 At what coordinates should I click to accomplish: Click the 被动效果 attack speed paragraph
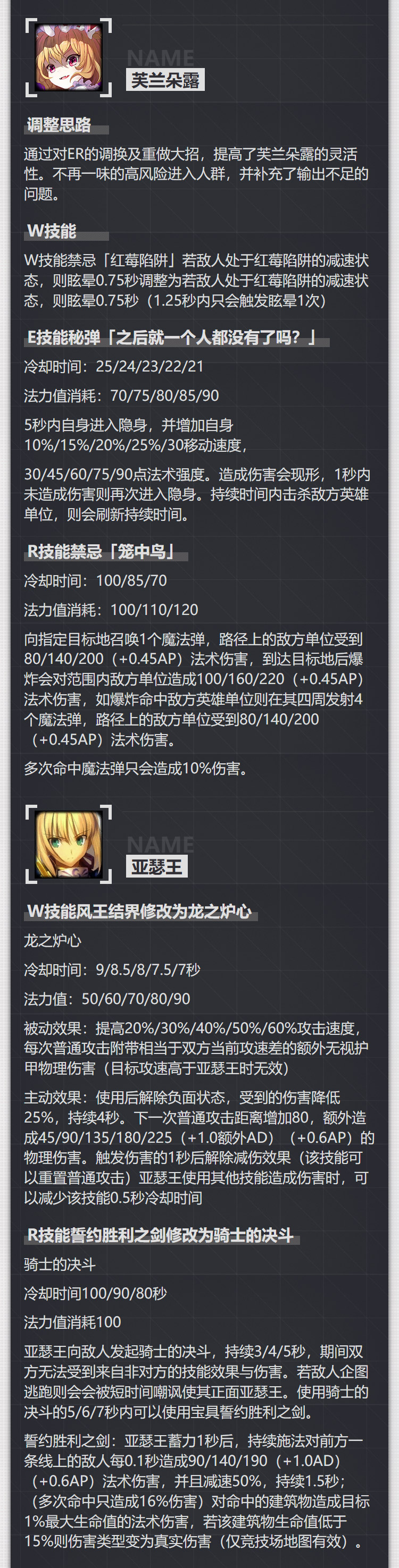click(x=196, y=1048)
